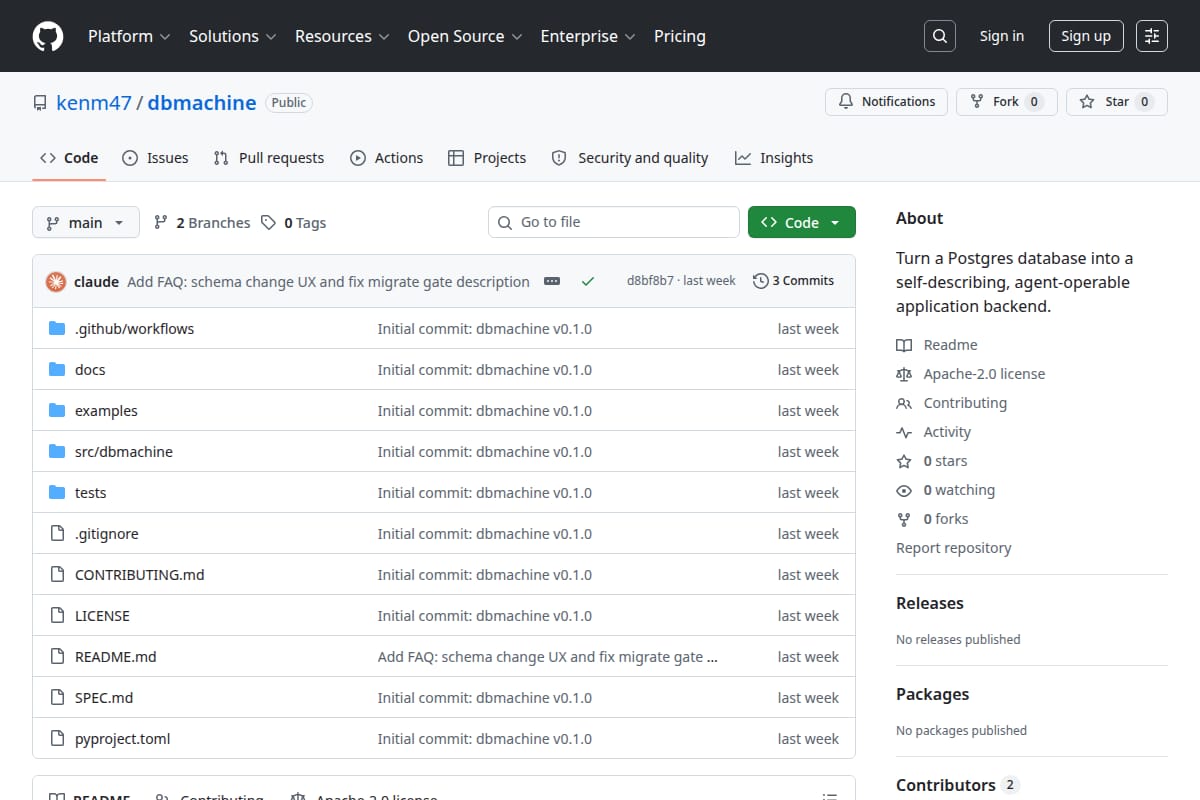Image resolution: width=1200 pixels, height=800 pixels.
Task: Open commit hash d8bf8b7
Action: (x=650, y=281)
